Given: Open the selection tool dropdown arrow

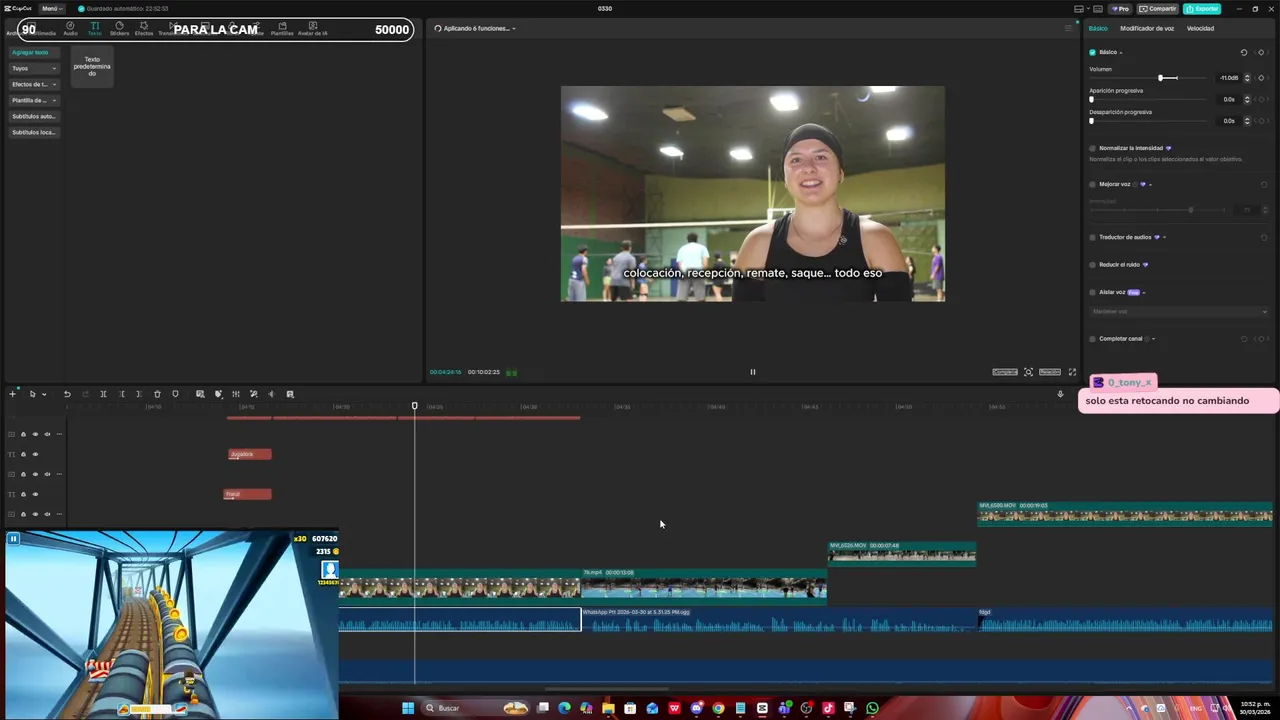Looking at the screenshot, I should coord(44,394).
